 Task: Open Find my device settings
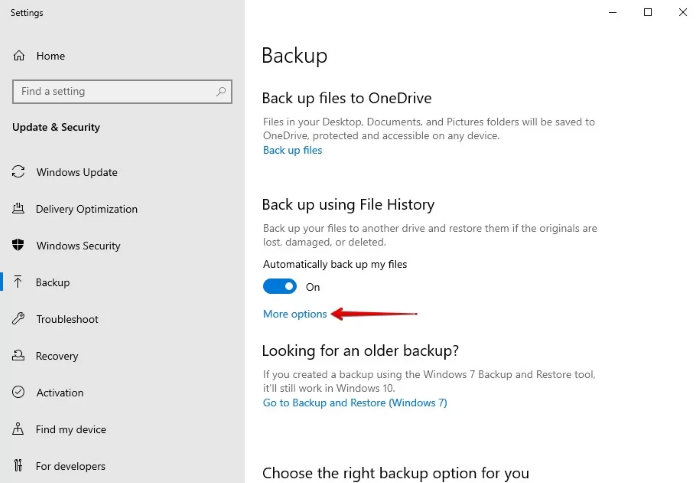coord(122,429)
